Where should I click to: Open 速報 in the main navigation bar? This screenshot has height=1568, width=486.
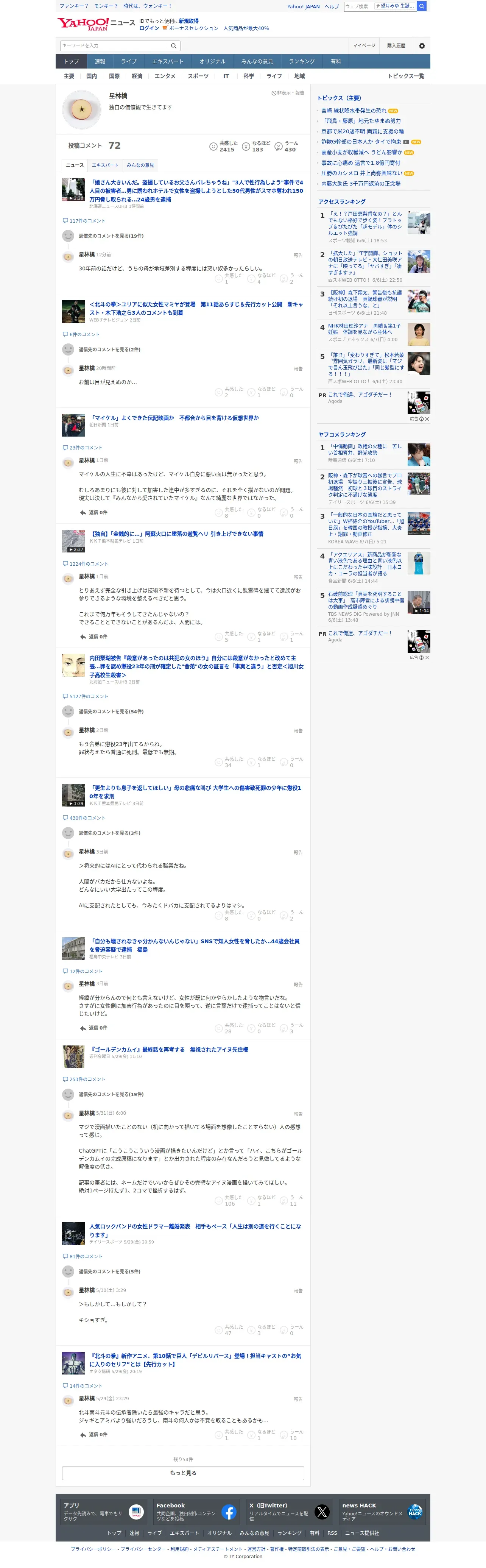point(100,61)
